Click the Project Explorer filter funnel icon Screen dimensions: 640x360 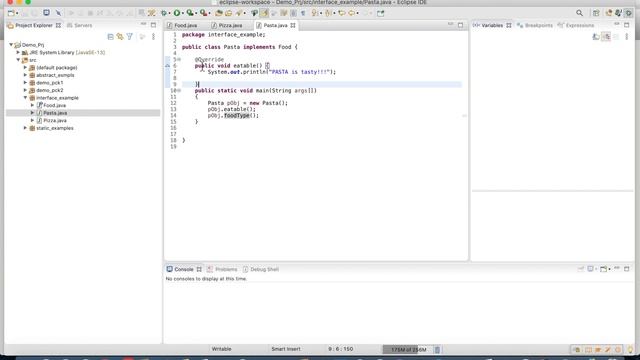tap(129, 37)
